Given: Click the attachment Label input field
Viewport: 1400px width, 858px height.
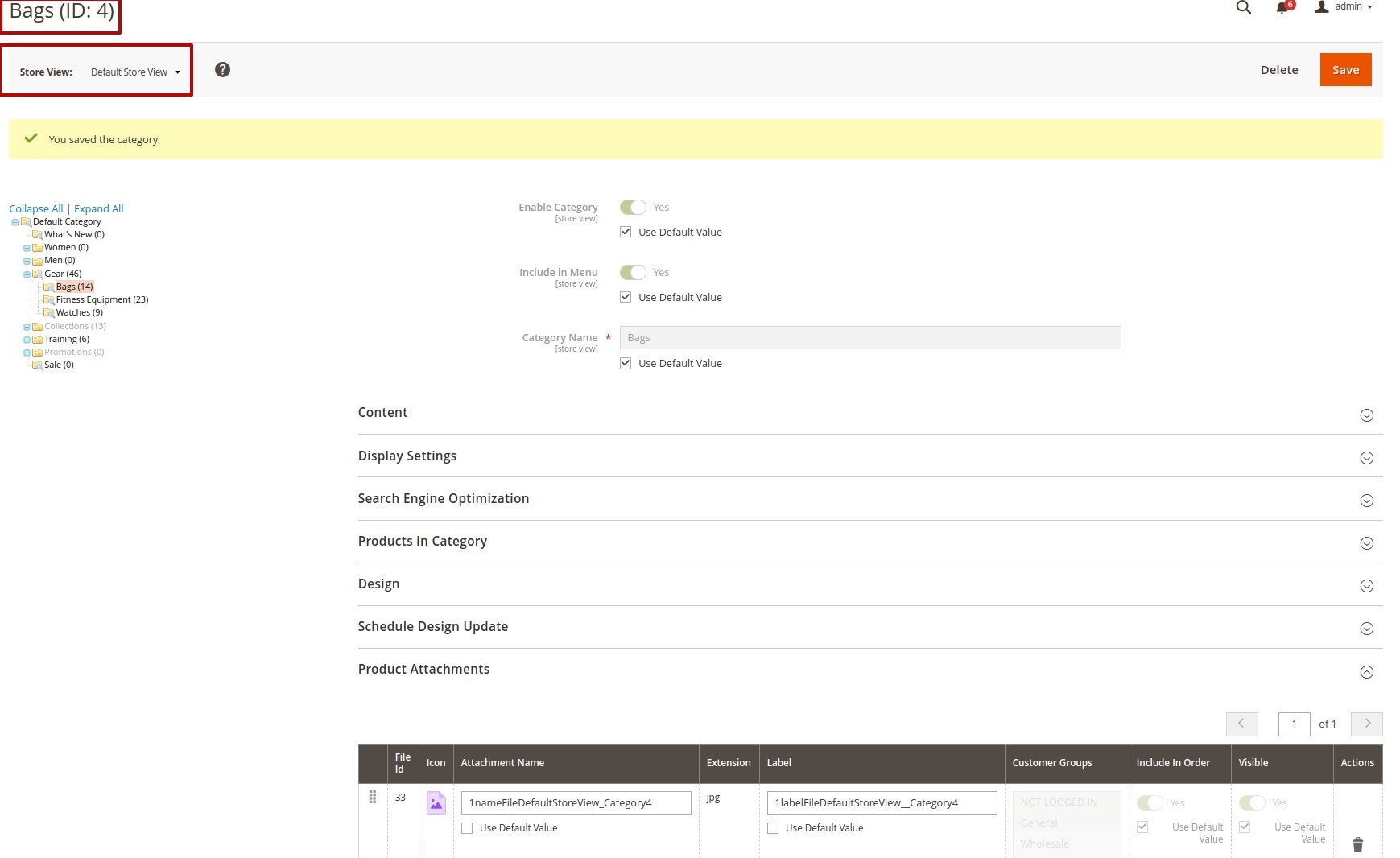Looking at the screenshot, I should pyautogui.click(x=882, y=803).
